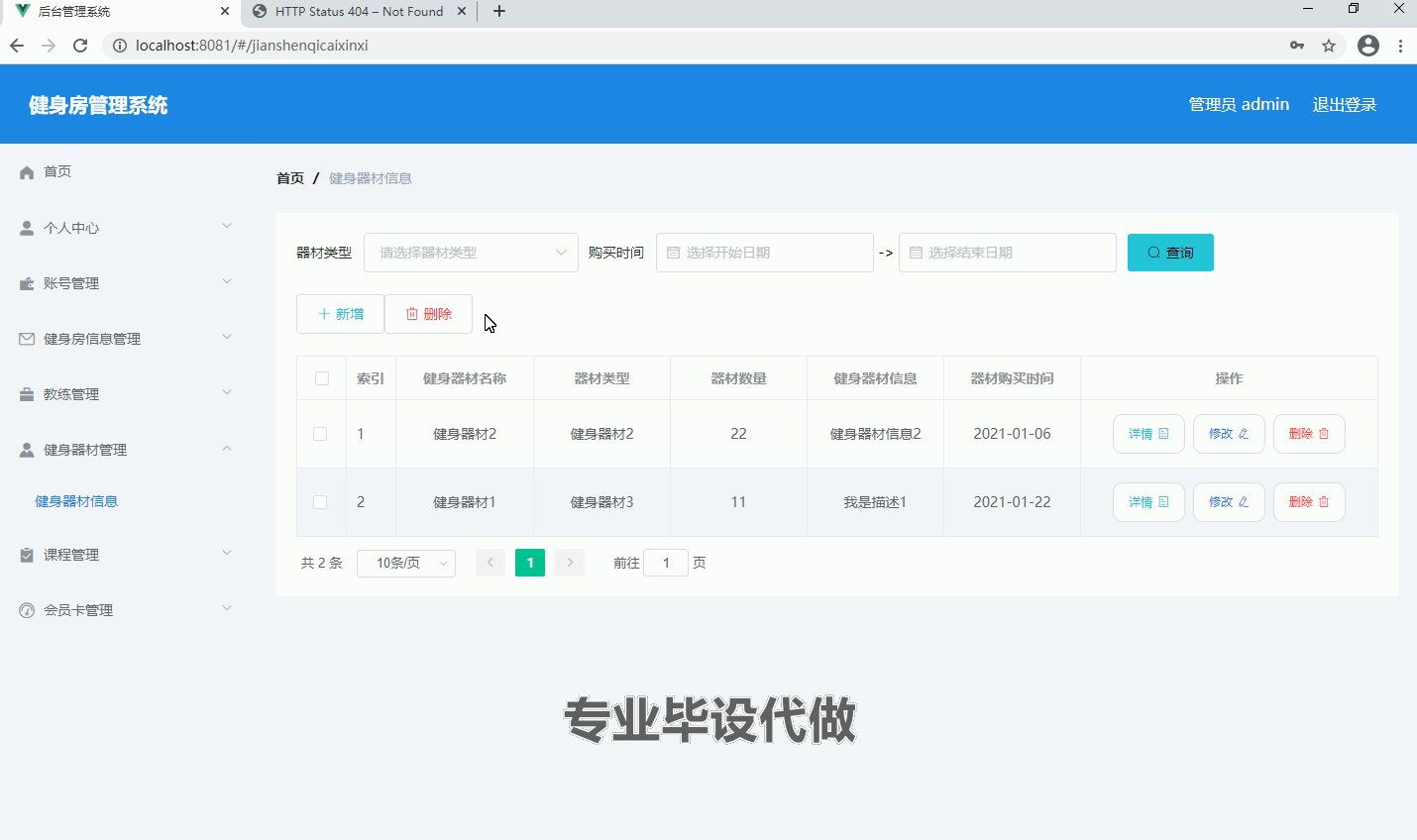1417x840 pixels.
Task: Click the 首页 breadcrumb link
Action: pyautogui.click(x=290, y=178)
